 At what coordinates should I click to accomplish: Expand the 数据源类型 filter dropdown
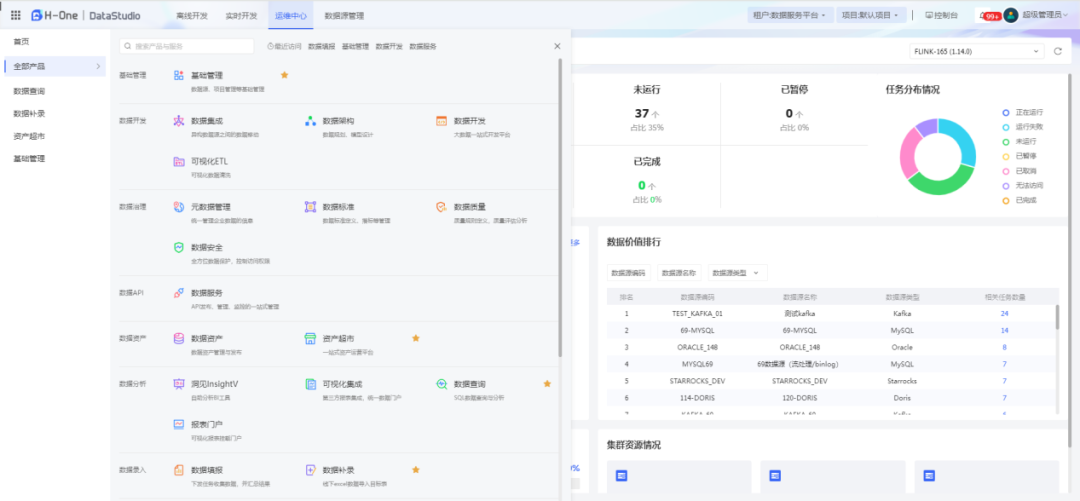736,272
